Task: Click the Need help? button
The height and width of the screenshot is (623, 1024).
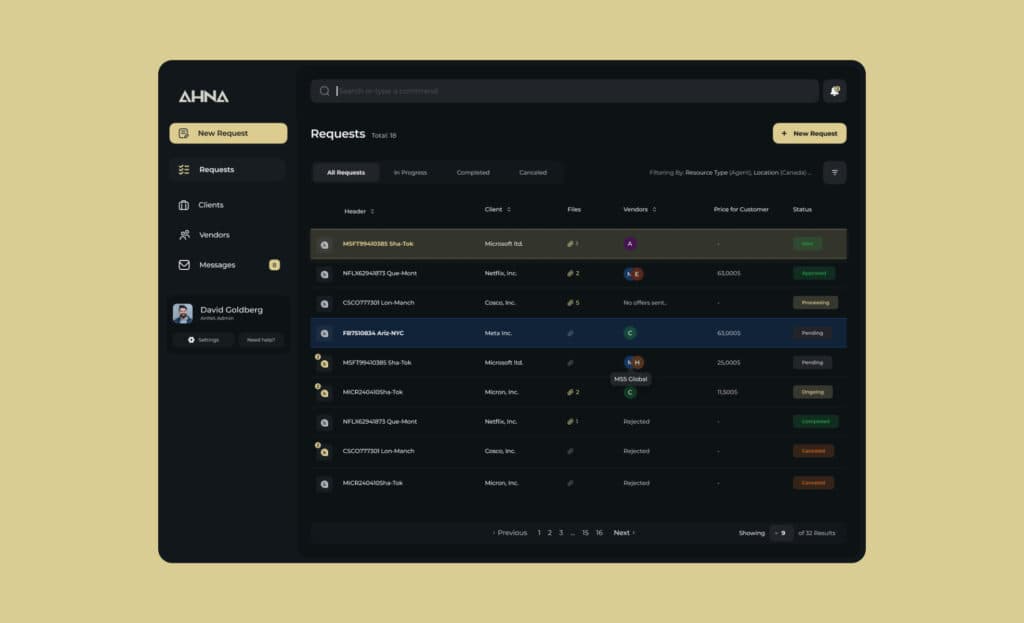Action: click(261, 340)
